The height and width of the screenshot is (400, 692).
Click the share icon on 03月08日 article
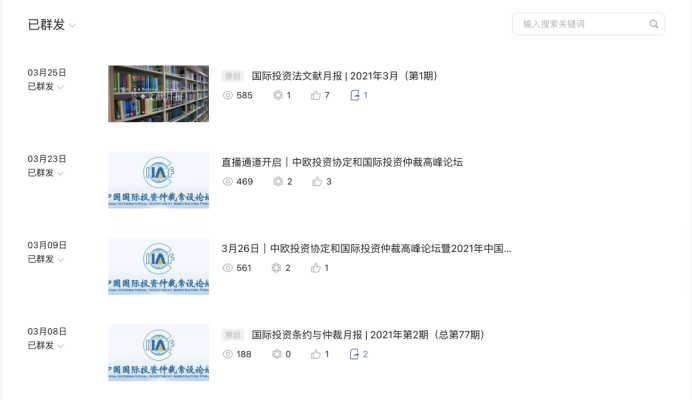coord(354,354)
